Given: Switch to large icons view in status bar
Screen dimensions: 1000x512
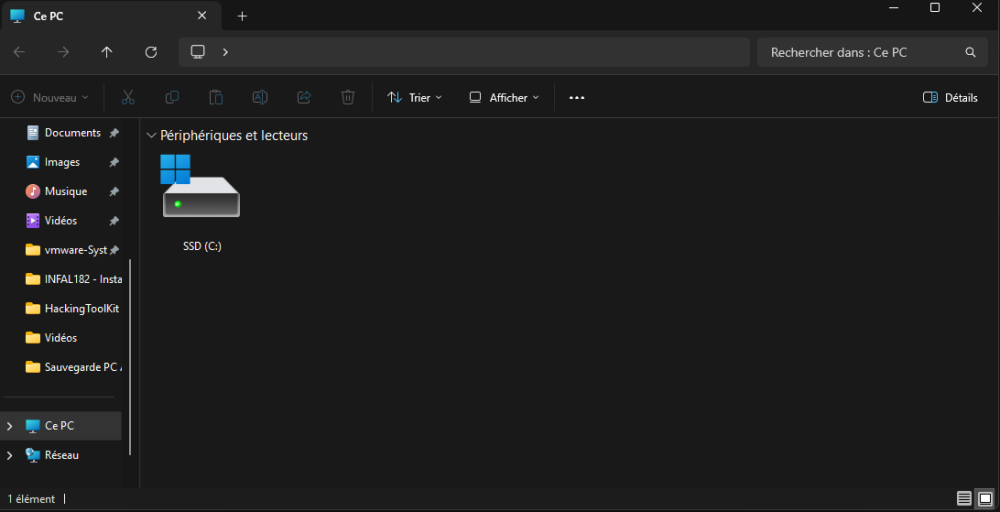Looking at the screenshot, I should [985, 498].
